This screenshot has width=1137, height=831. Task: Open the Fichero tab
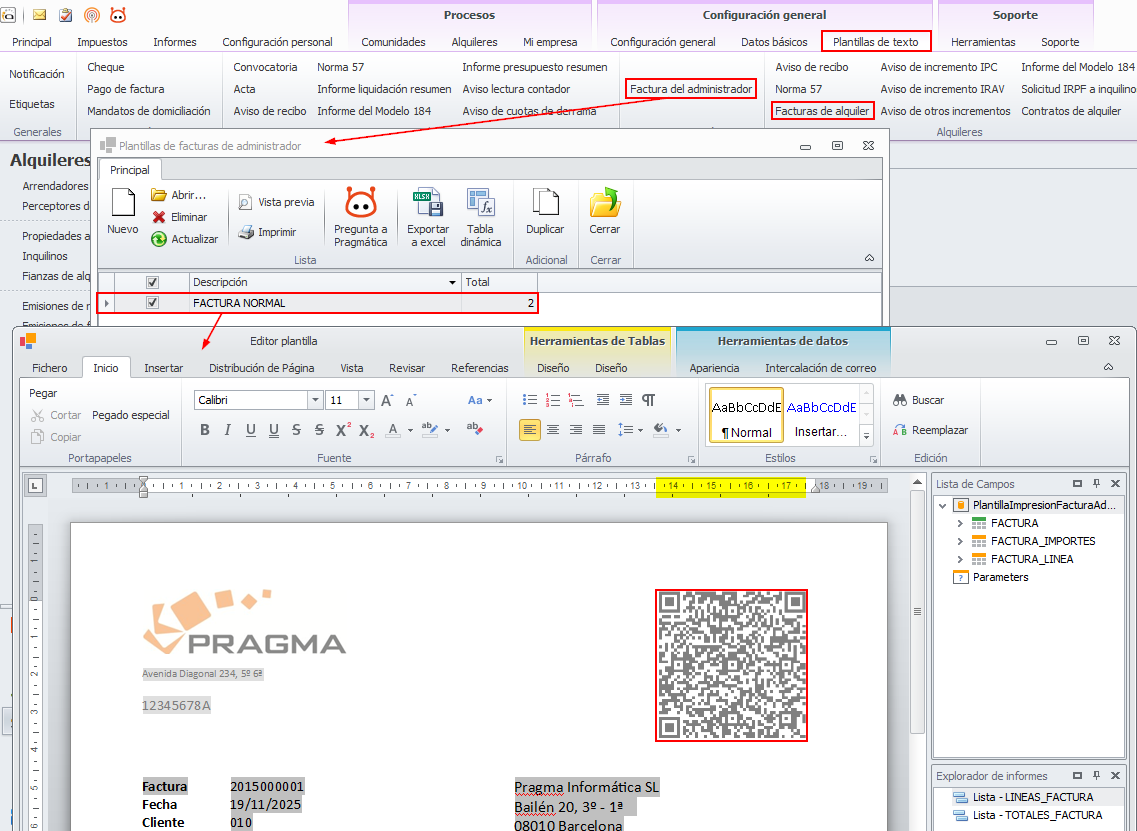[x=49, y=368]
